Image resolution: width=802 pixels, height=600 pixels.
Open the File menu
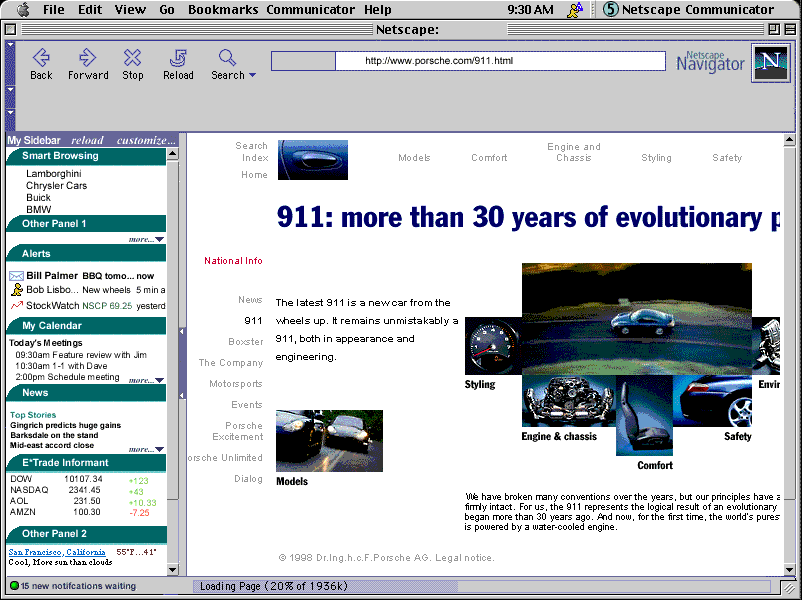[54, 9]
